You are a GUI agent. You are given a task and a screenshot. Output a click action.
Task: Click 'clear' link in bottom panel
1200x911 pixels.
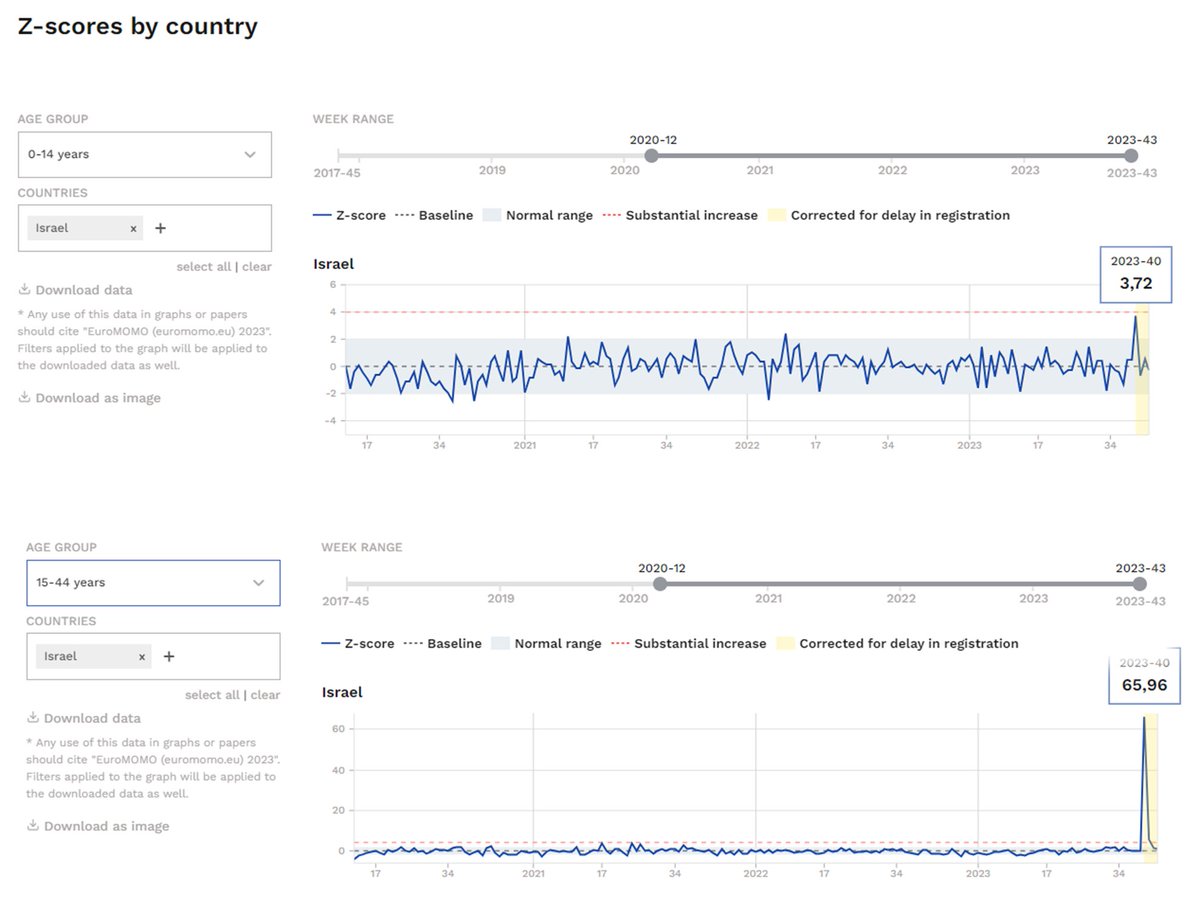(x=265, y=695)
